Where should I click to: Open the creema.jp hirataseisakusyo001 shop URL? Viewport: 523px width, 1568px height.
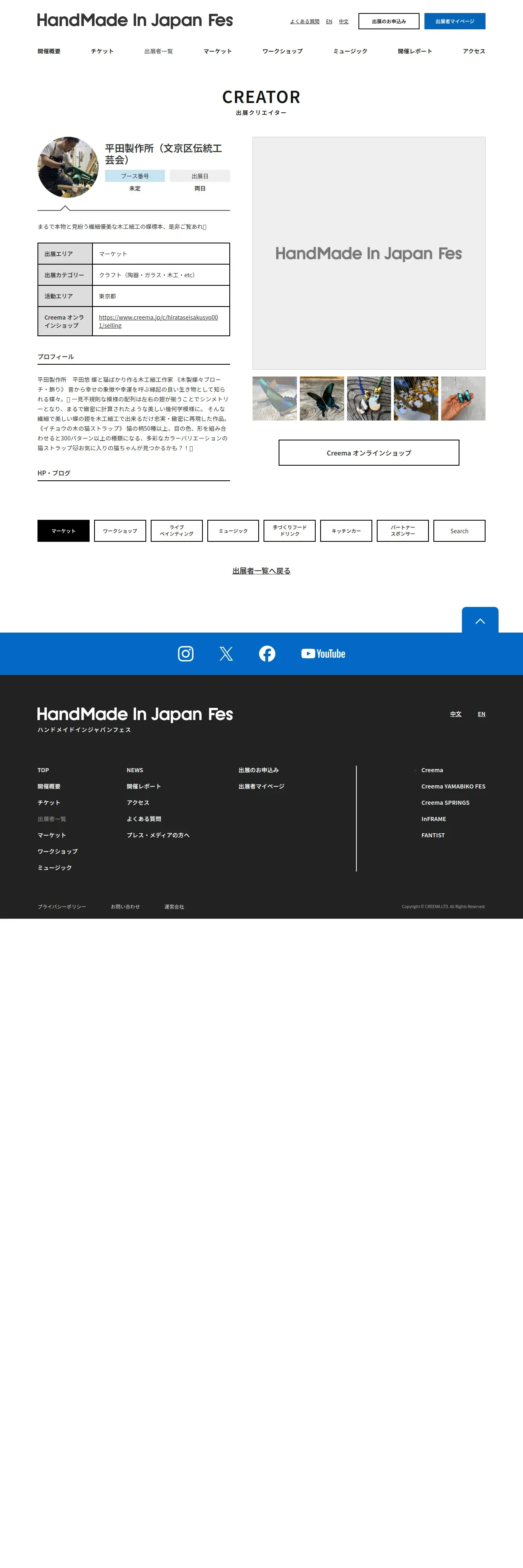click(158, 322)
